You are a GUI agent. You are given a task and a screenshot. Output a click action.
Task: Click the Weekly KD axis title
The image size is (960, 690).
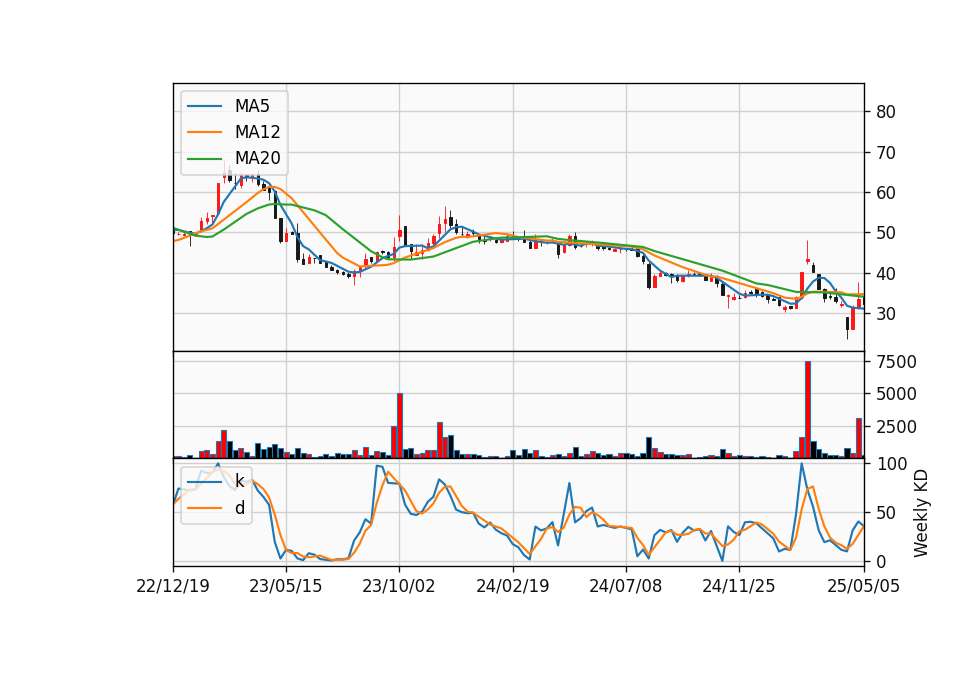920,514
